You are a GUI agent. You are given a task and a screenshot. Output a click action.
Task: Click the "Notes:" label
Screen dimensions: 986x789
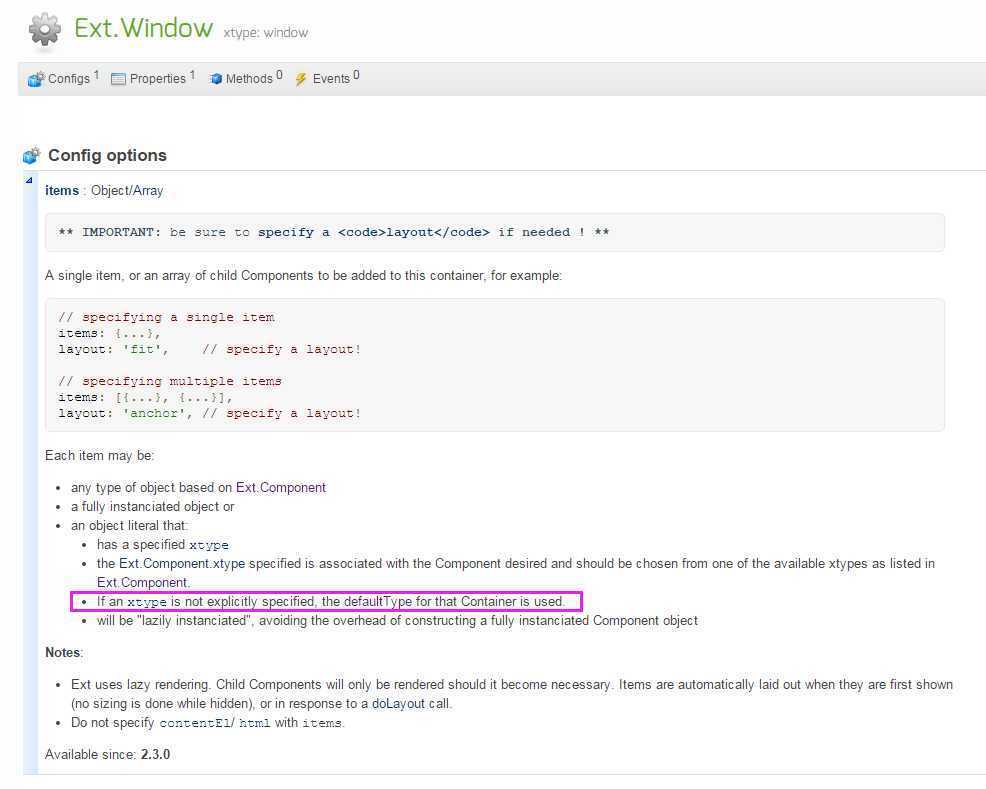click(64, 652)
